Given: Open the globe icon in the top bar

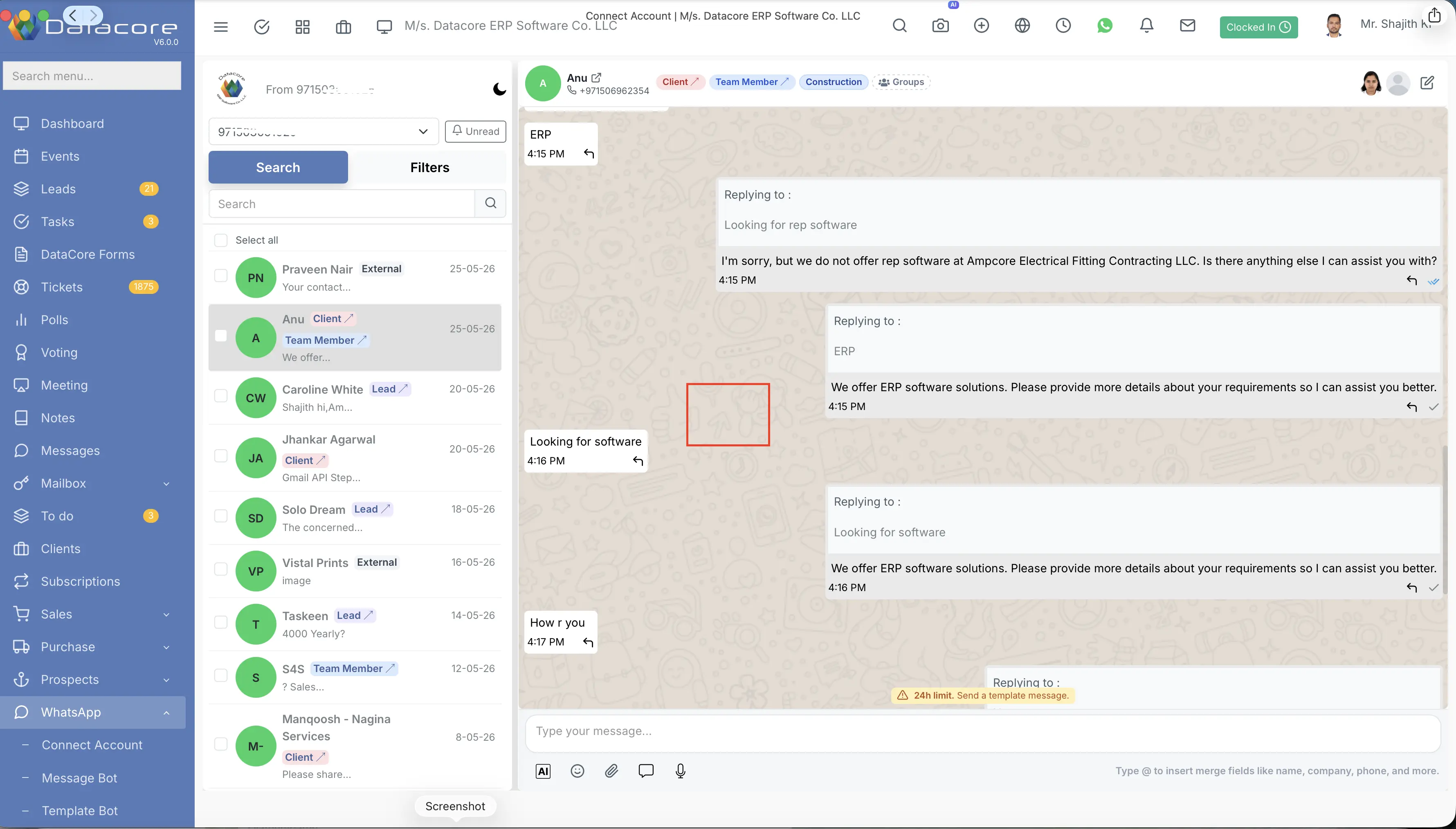Looking at the screenshot, I should (1022, 26).
